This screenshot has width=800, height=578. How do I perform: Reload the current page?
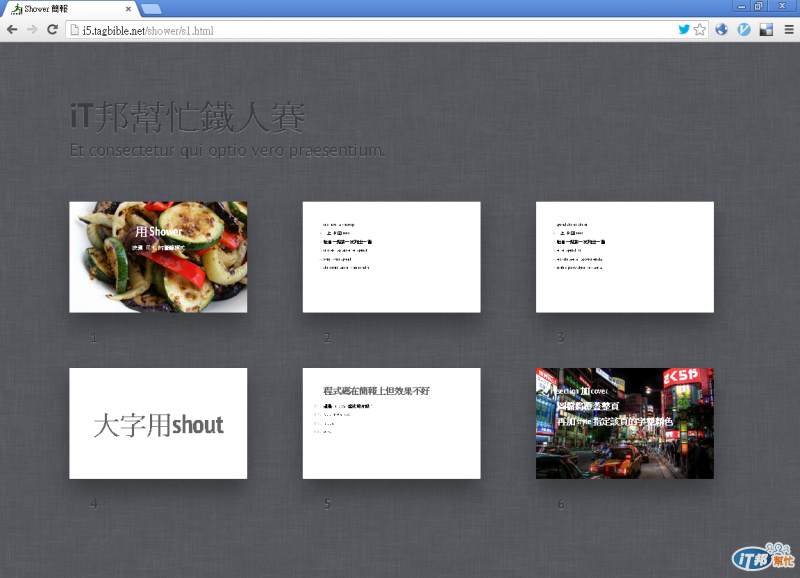pos(52,30)
